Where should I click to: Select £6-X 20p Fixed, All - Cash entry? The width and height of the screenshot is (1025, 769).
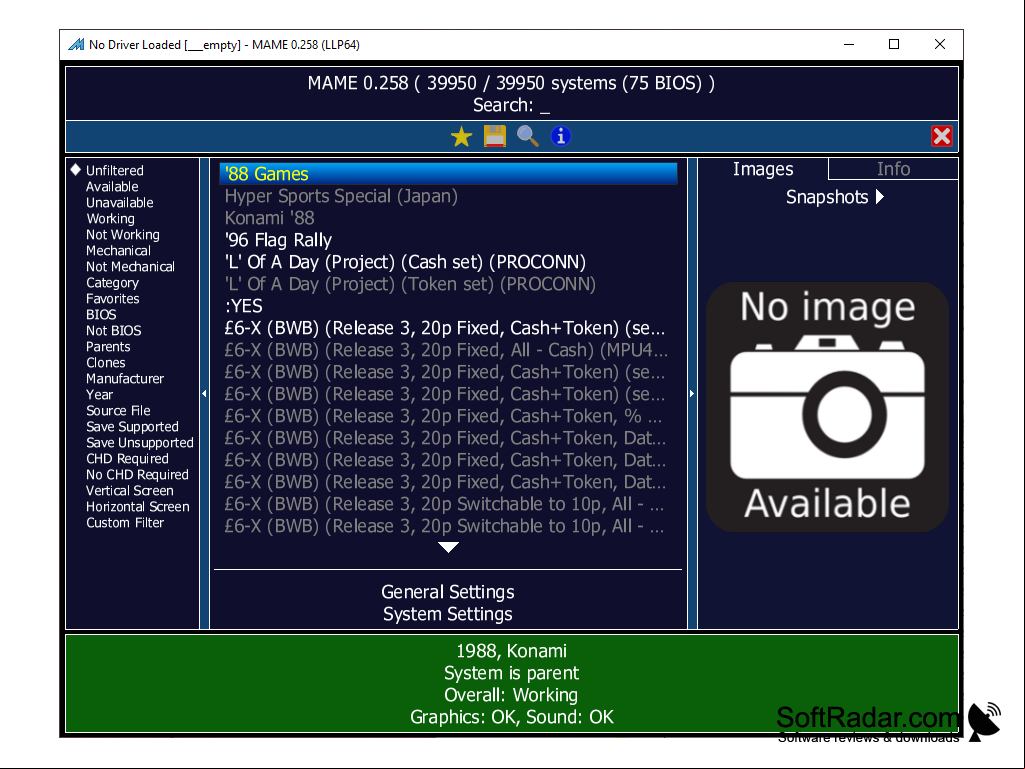pos(446,350)
